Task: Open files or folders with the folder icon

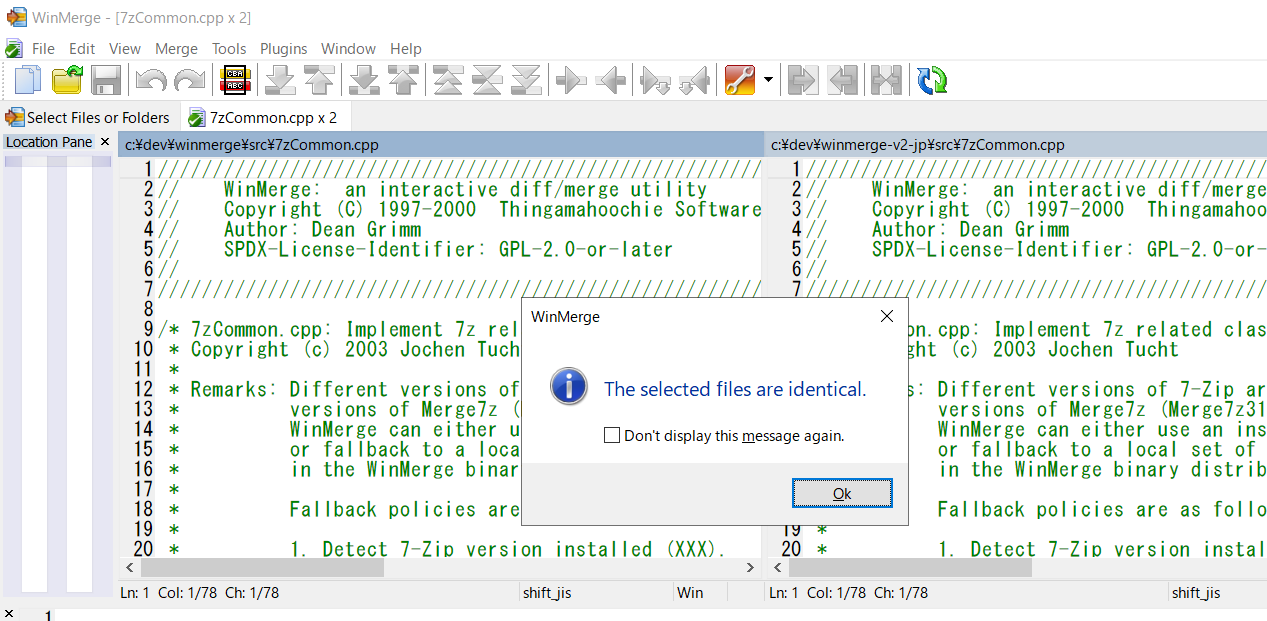Action: tap(66, 80)
